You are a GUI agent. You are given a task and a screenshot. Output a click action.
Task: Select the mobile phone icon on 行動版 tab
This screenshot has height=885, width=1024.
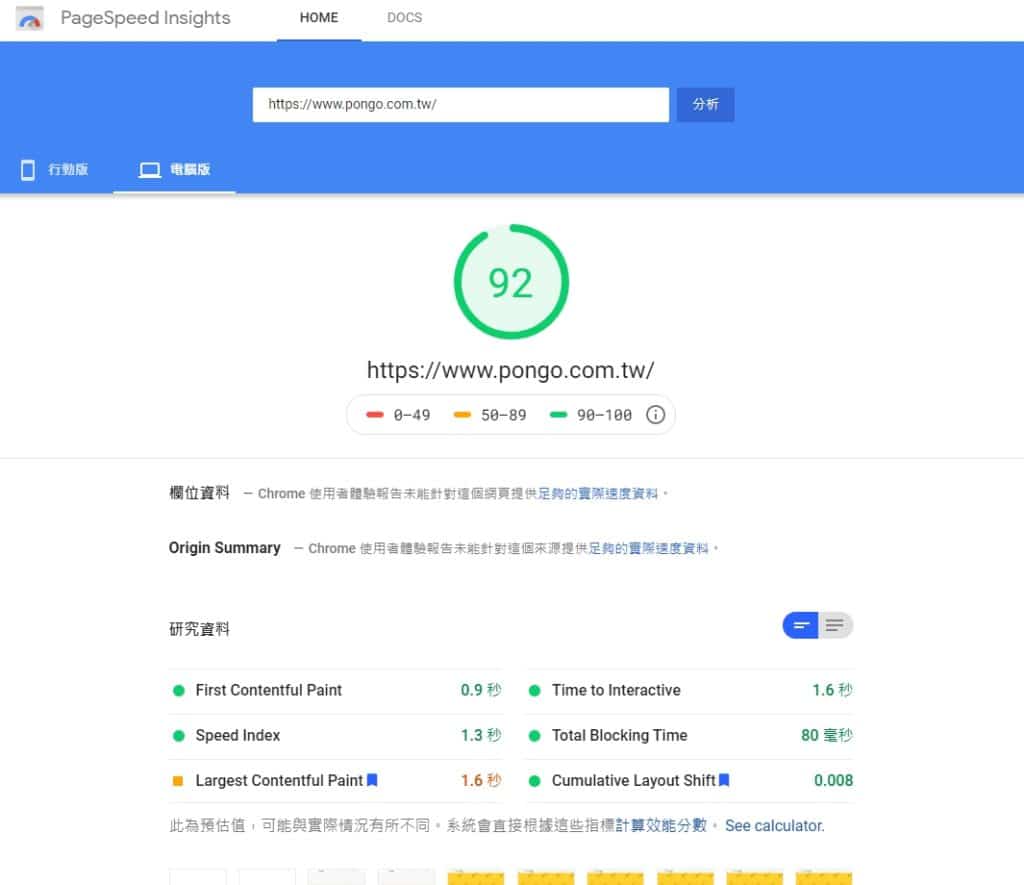(27, 169)
